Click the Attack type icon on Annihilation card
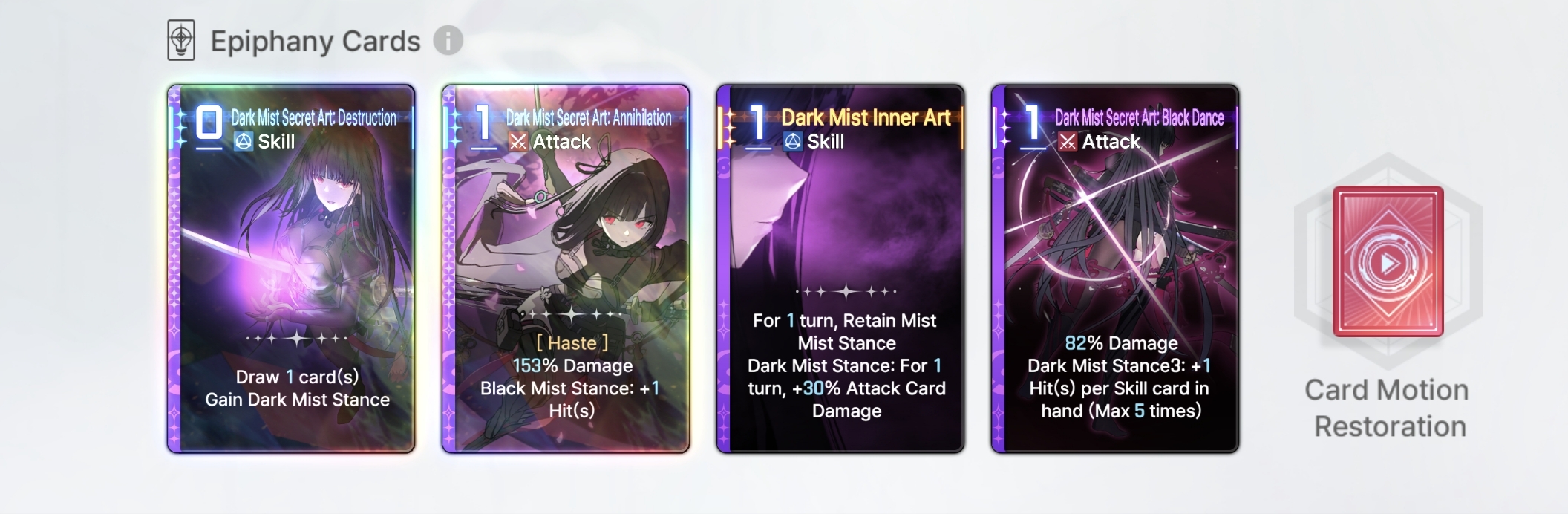 518,141
